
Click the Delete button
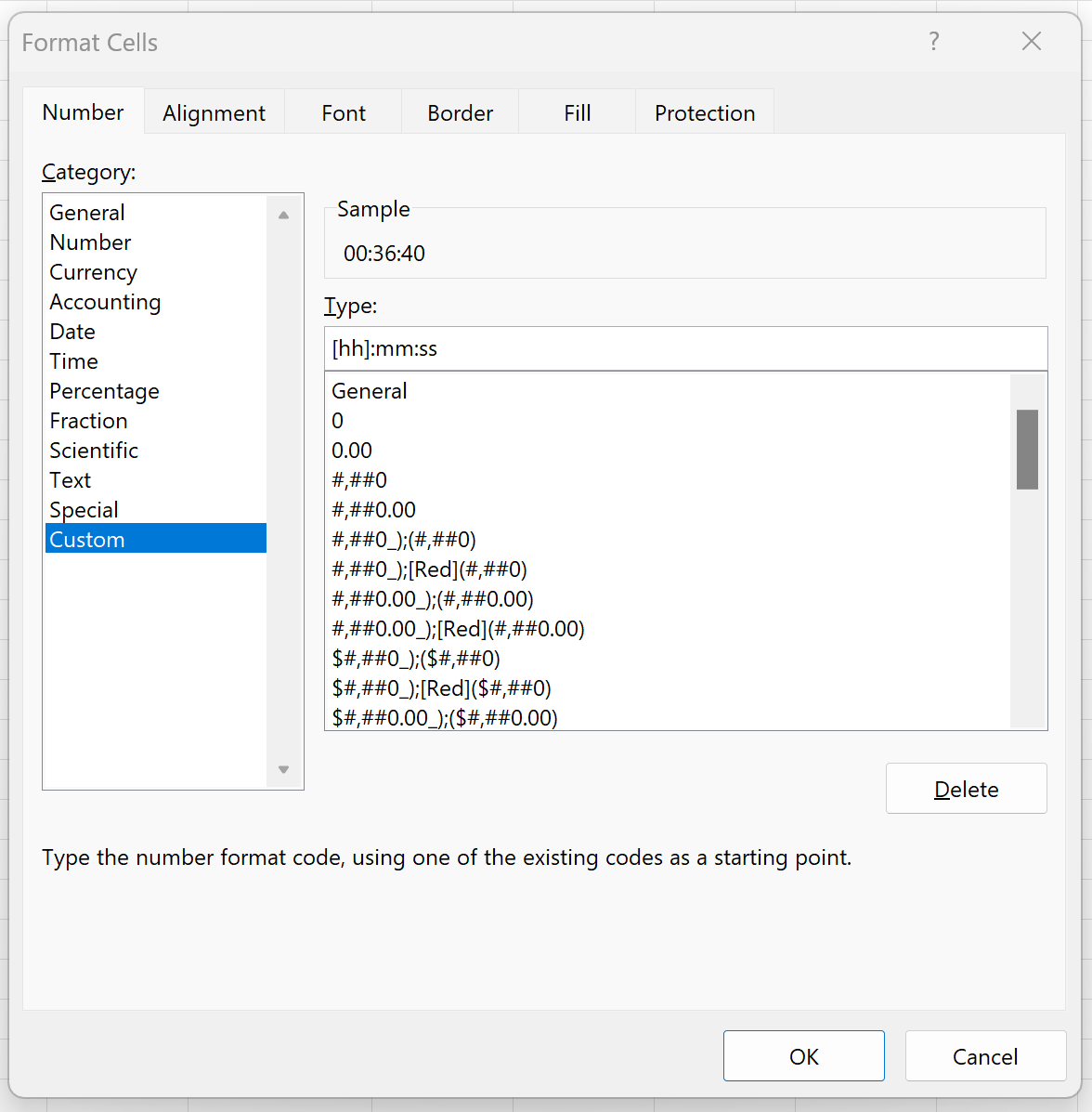click(x=966, y=789)
